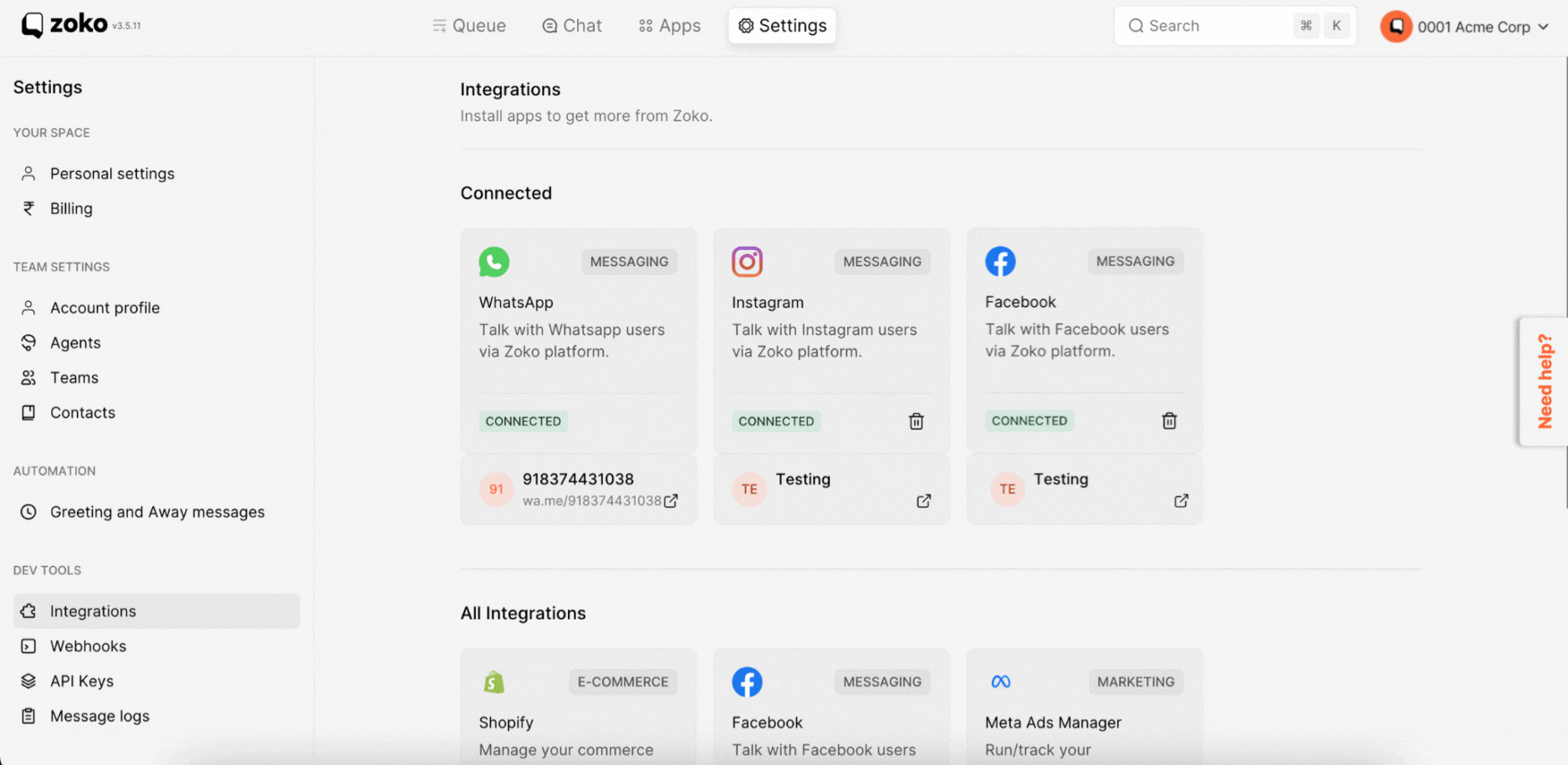Click Facebook CONNECTED status badge

pos(1029,421)
